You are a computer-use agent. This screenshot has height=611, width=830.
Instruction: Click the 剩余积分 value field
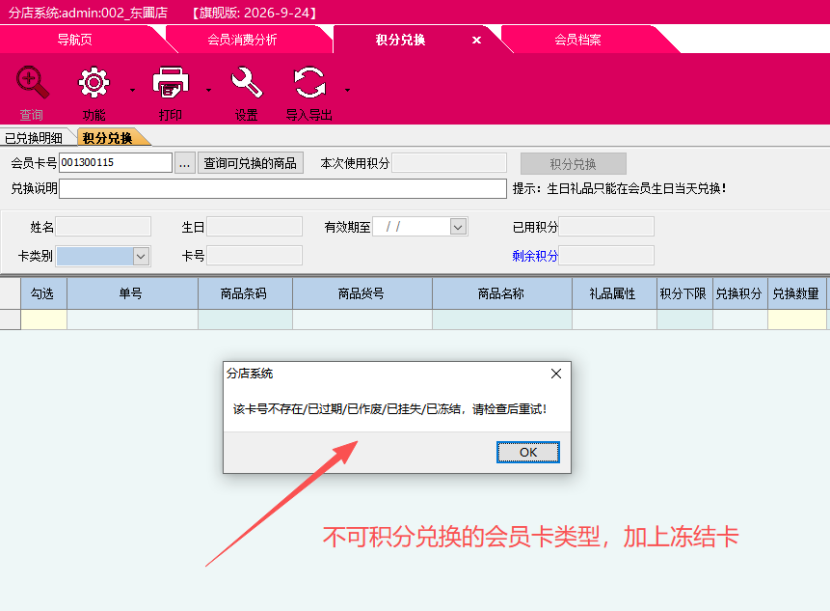pos(607,256)
